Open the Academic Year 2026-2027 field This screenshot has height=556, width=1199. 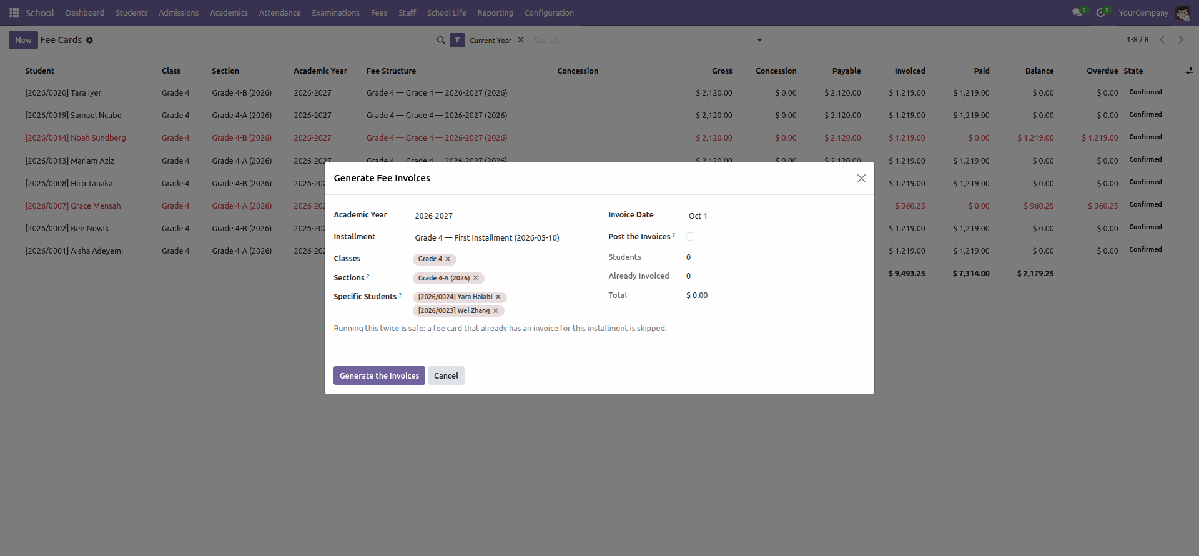pos(505,216)
